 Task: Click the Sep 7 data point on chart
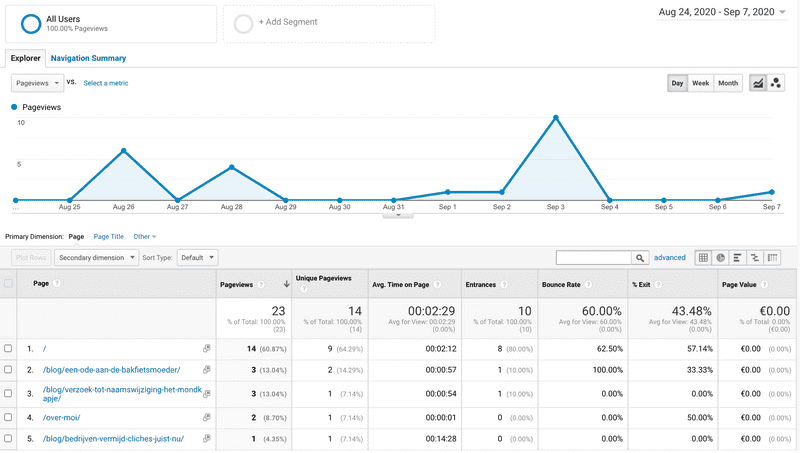pos(772,192)
